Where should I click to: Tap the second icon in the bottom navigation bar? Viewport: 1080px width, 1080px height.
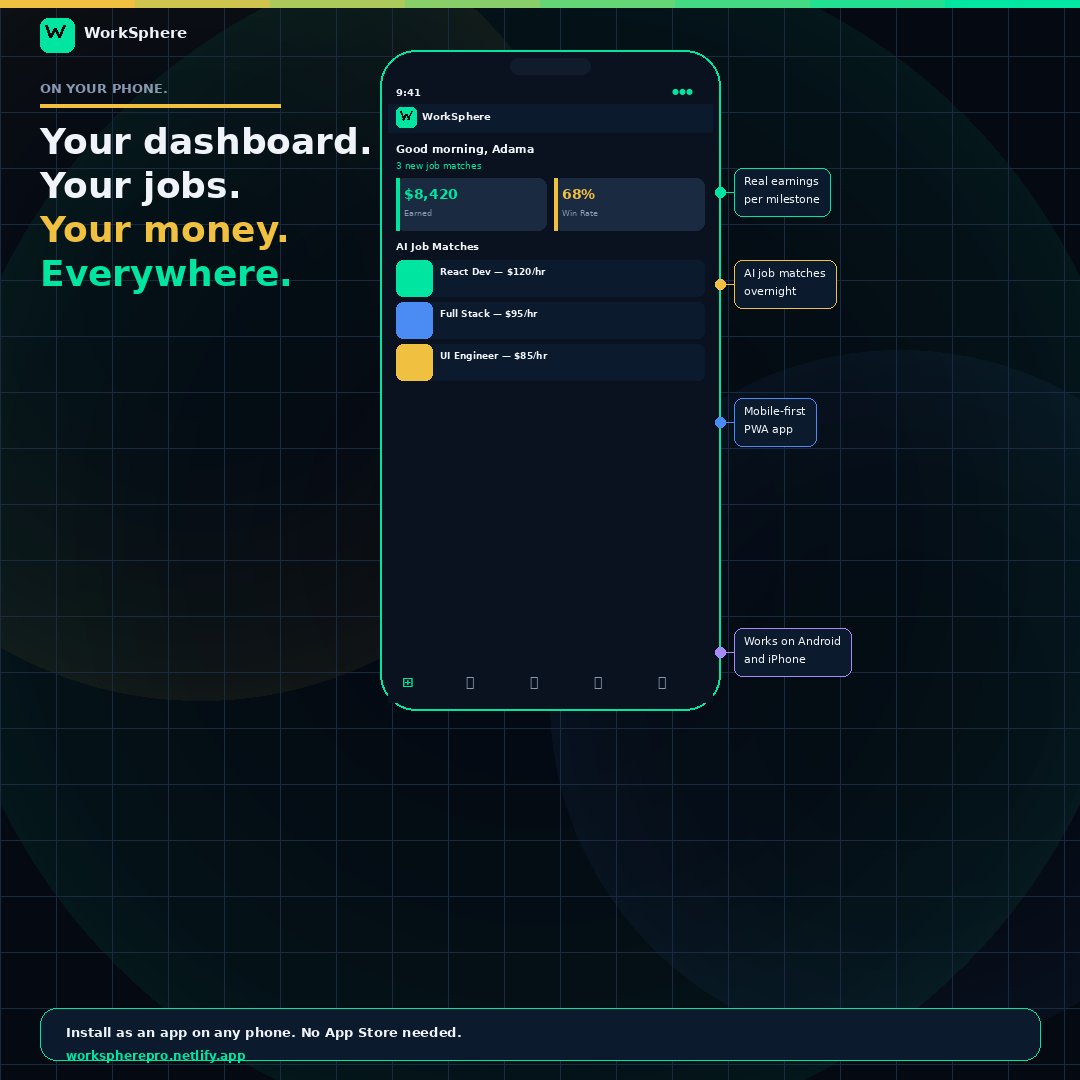470,682
